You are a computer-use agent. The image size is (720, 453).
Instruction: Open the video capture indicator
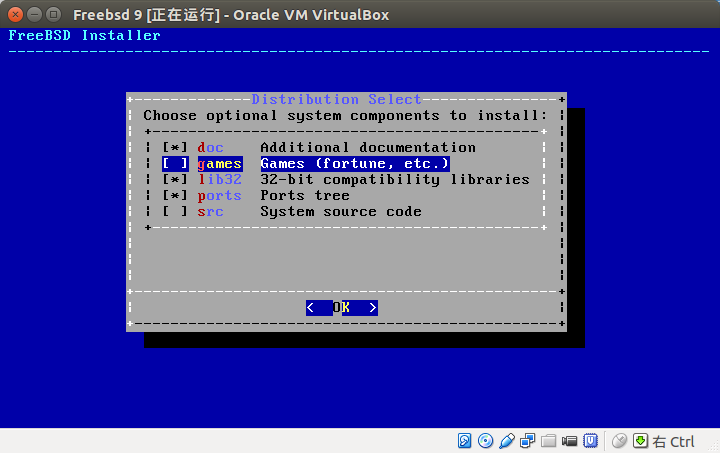569,441
